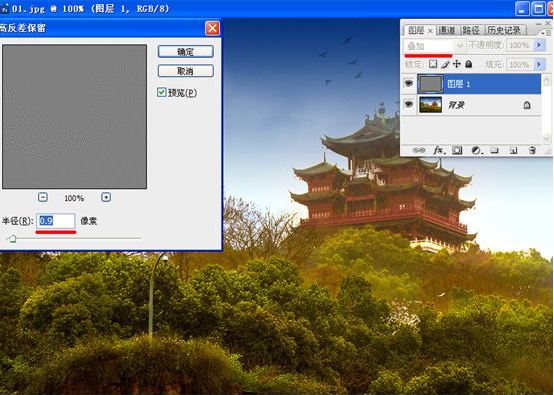This screenshot has width=554, height=395.
Task: Close the 图层 tab with x
Action: [430, 31]
